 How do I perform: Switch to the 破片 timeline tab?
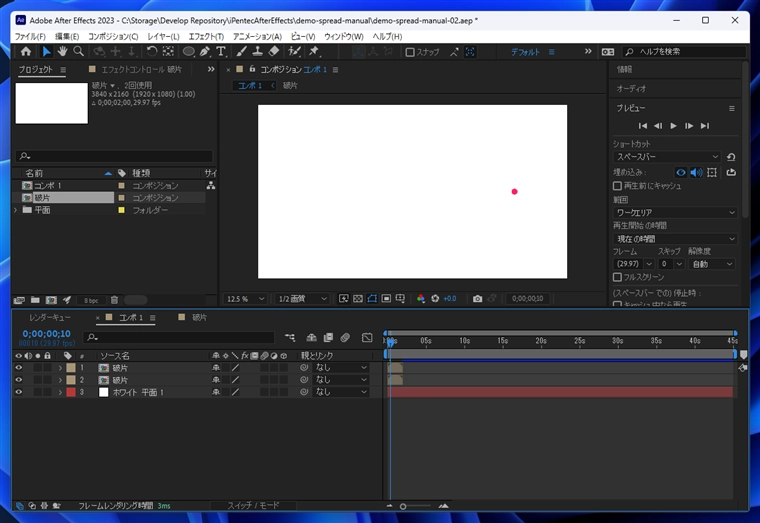199,317
